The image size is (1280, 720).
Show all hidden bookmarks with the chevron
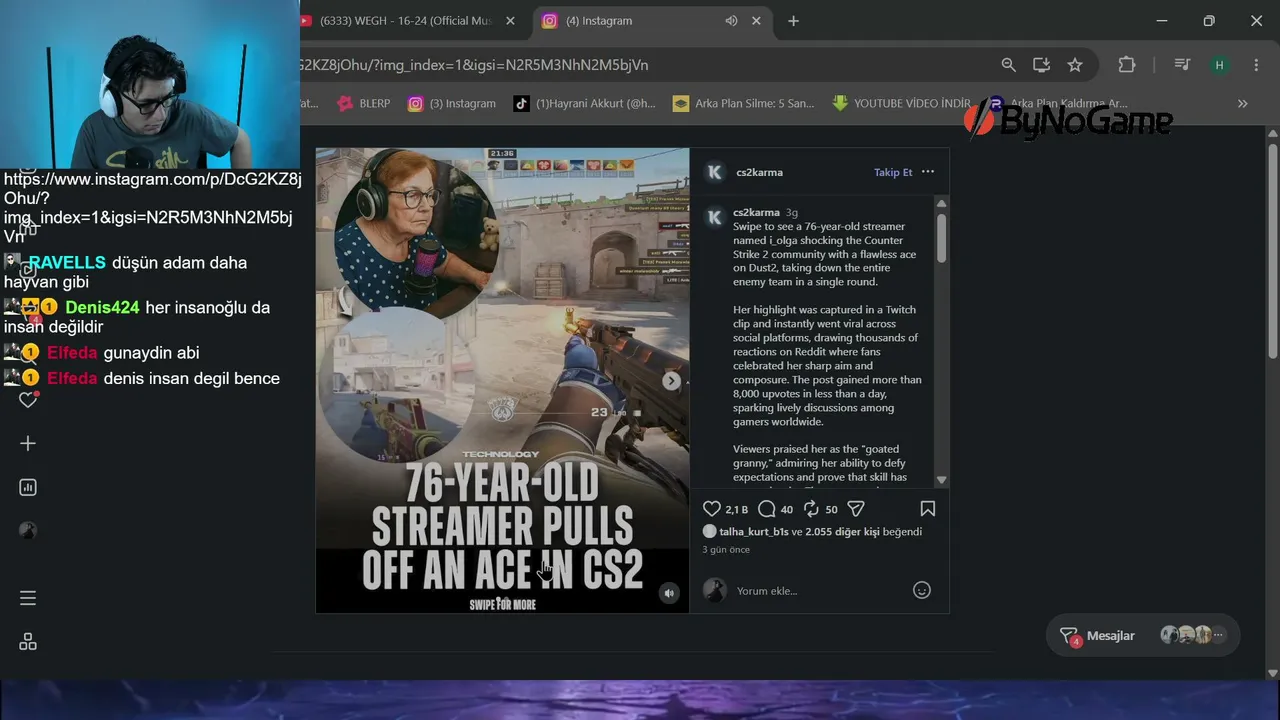point(1242,103)
